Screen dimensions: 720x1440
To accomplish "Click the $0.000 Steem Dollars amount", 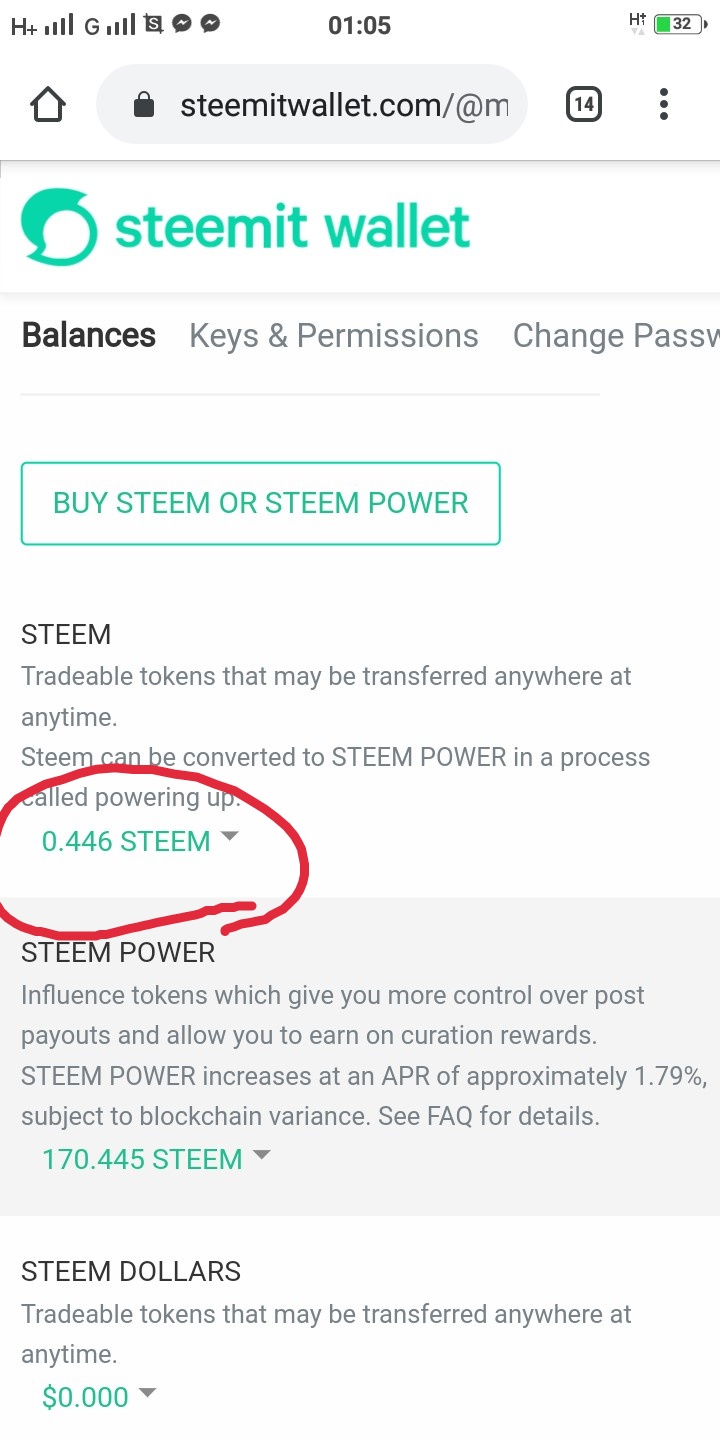I will [x=85, y=1397].
